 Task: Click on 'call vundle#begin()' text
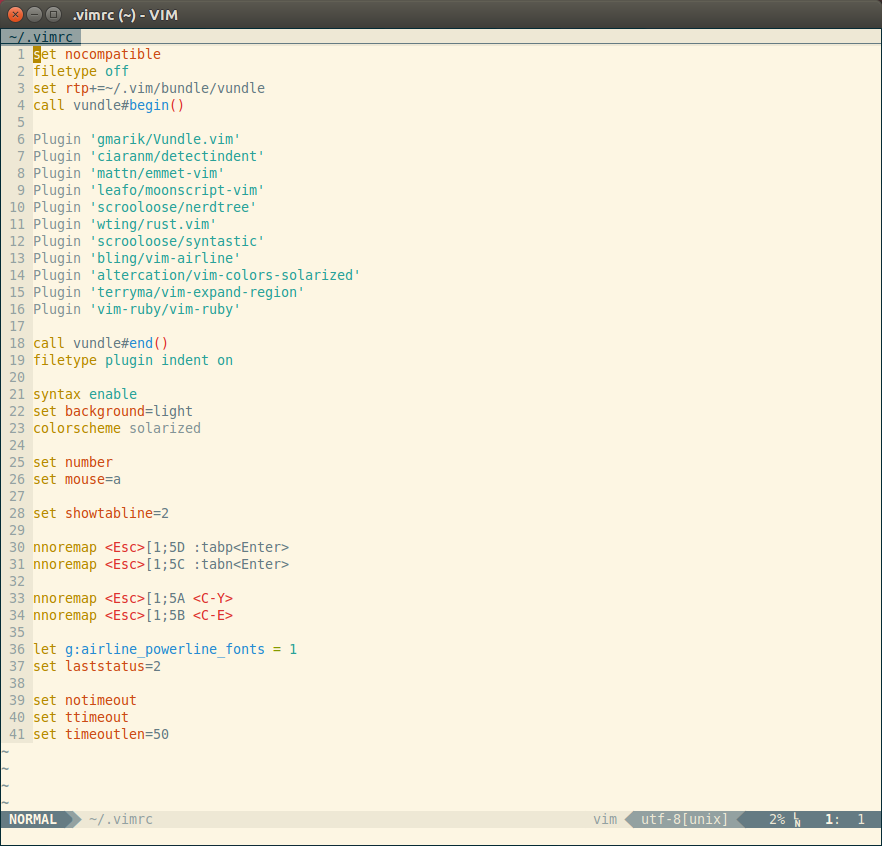109,105
